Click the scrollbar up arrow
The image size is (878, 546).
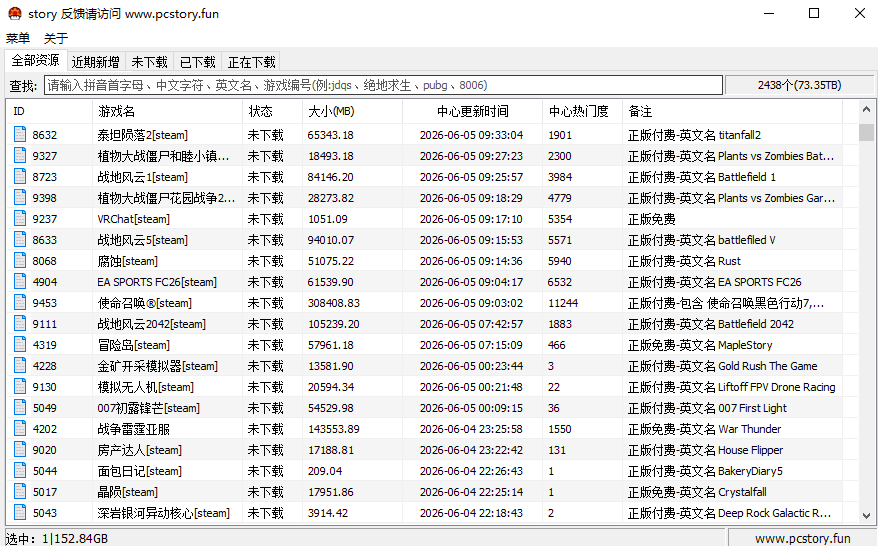866,110
